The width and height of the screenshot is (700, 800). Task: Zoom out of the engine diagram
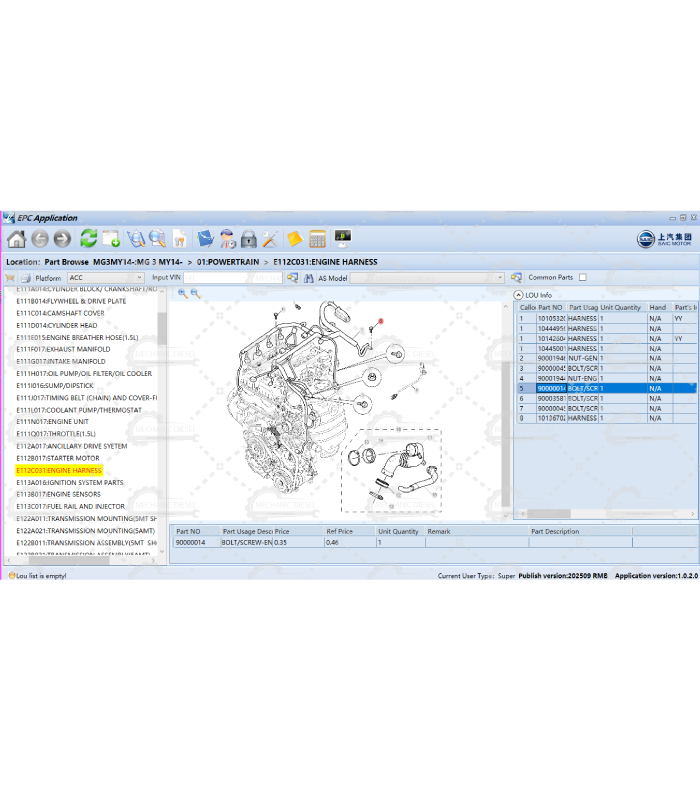coord(196,294)
